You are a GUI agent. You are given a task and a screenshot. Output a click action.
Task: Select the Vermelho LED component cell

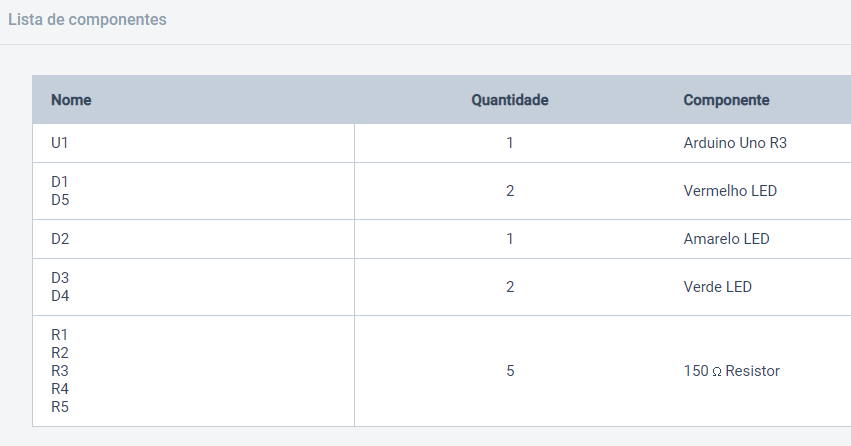(730, 191)
